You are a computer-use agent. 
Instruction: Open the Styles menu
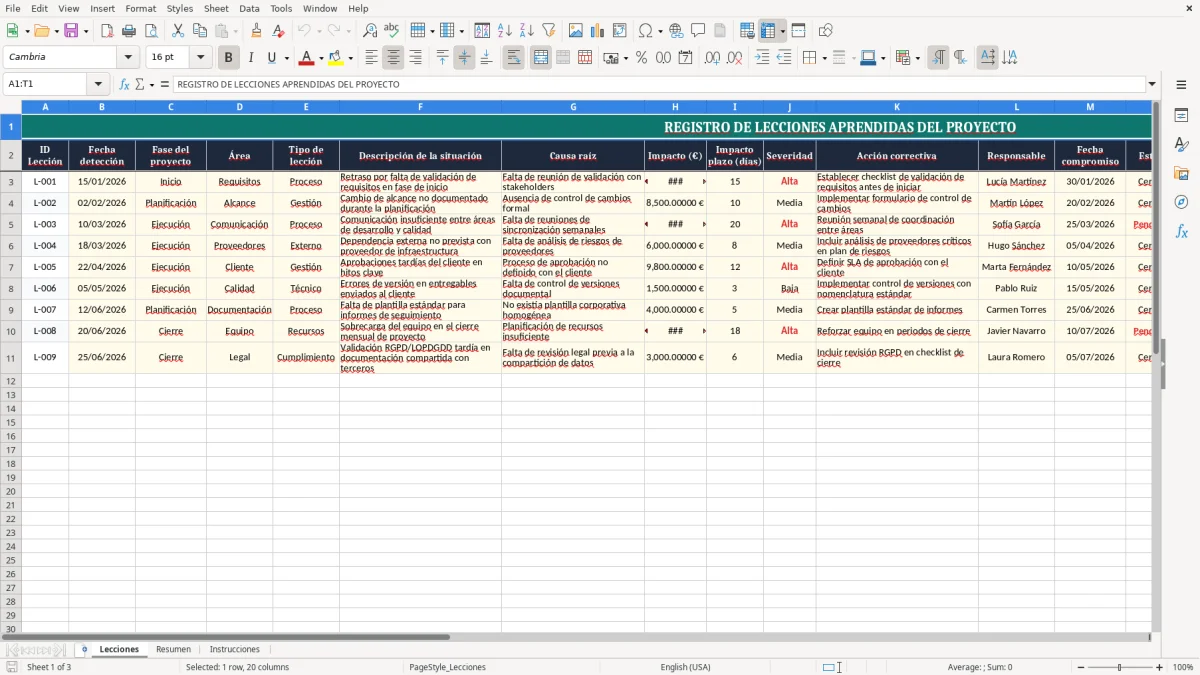(x=180, y=8)
